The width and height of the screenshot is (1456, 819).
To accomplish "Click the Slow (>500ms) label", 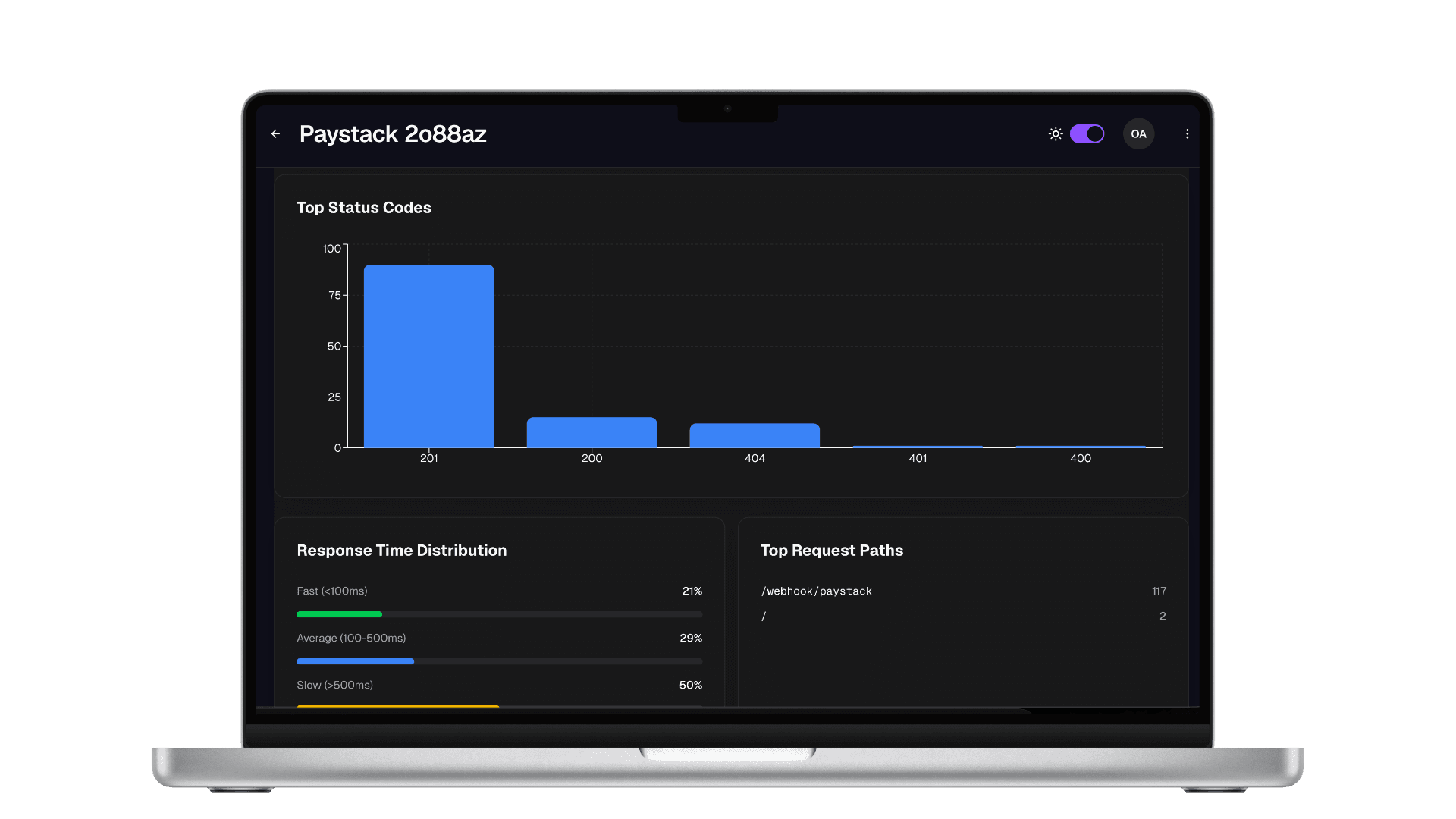I will coord(334,685).
